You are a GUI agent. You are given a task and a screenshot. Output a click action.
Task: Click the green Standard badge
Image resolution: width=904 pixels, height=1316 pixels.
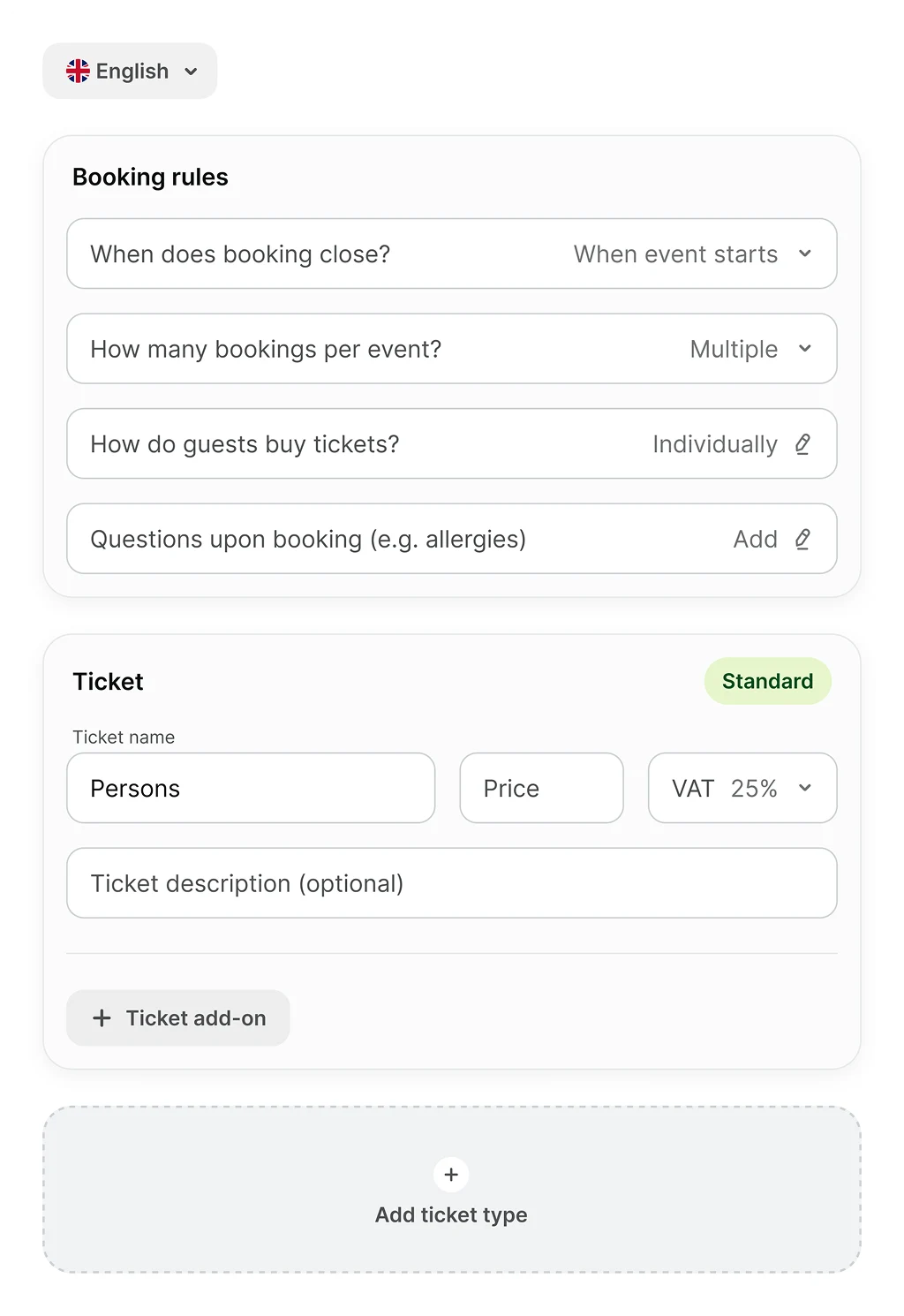tap(767, 681)
